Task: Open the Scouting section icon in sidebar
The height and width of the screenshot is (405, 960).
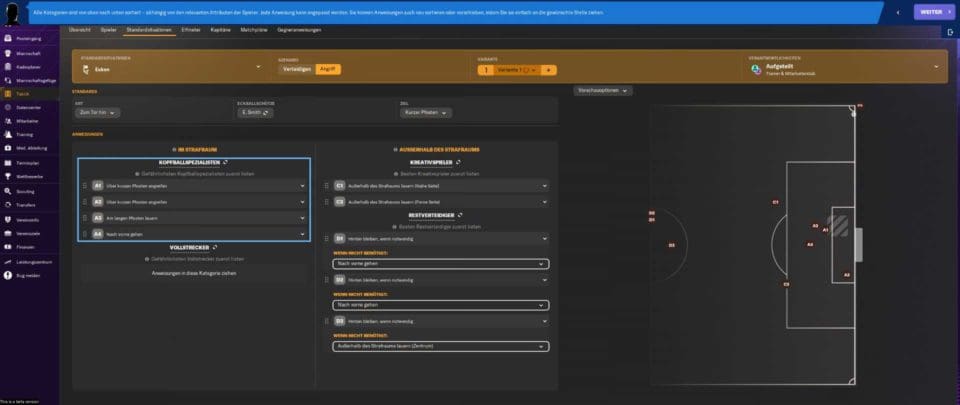Action: [x=8, y=190]
